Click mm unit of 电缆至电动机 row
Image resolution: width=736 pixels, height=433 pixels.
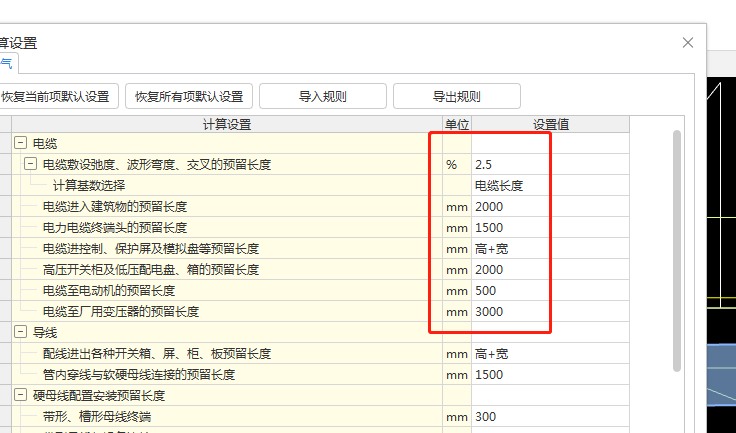pos(457,290)
